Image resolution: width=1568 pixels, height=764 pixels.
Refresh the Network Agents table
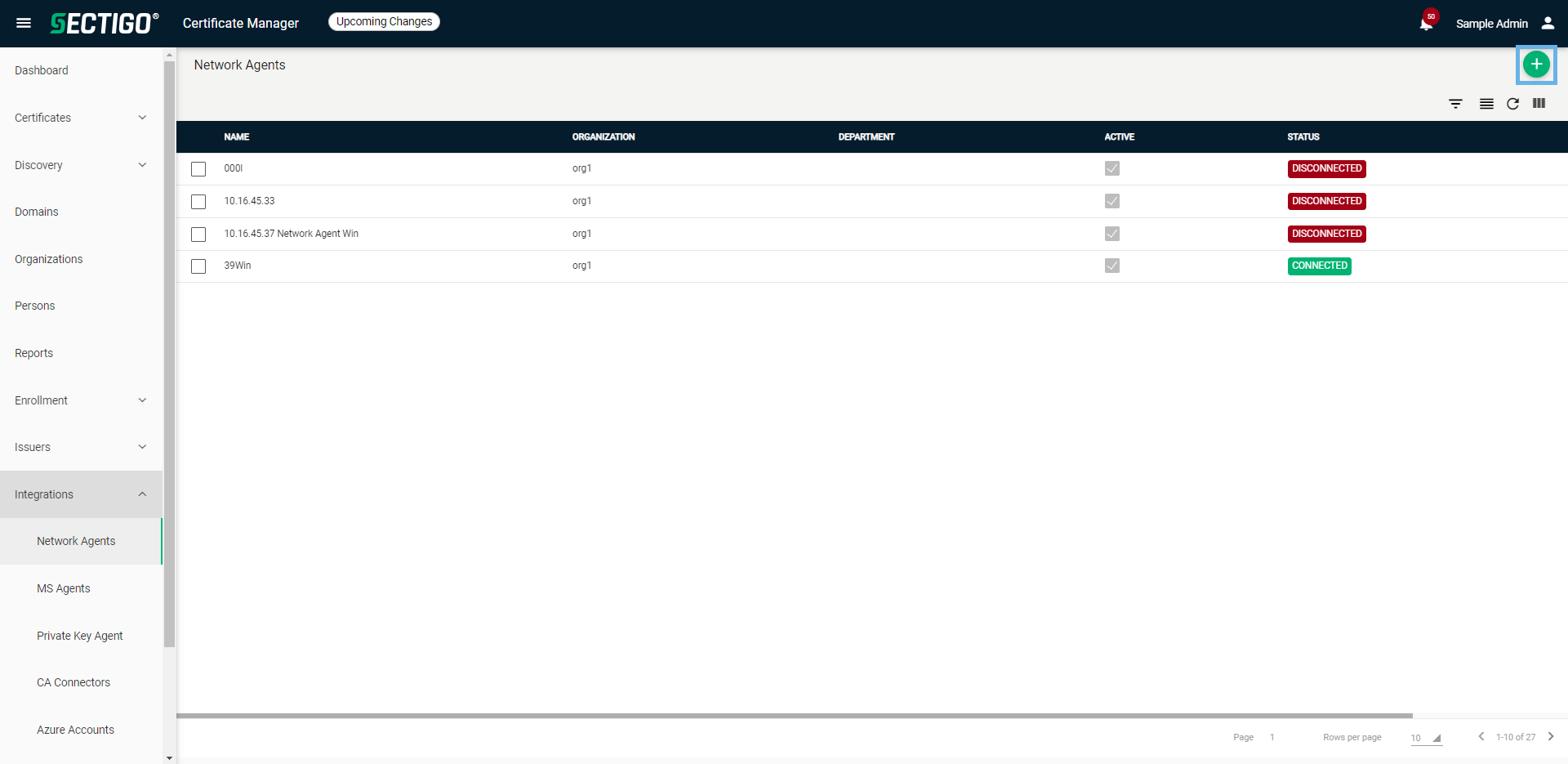1512,104
